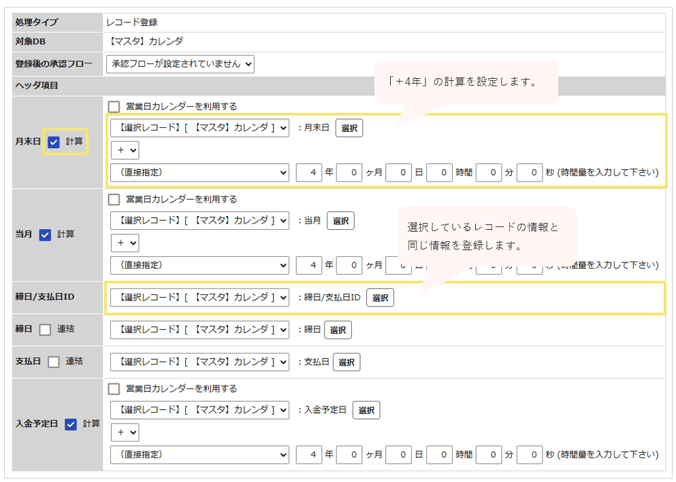
Task: Click 選択 button next to 月末日
Action: (349, 128)
